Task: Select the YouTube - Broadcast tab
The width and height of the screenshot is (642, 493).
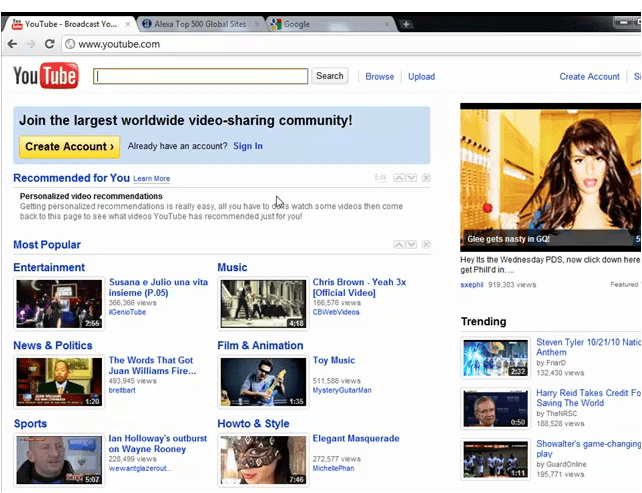Action: pos(70,24)
